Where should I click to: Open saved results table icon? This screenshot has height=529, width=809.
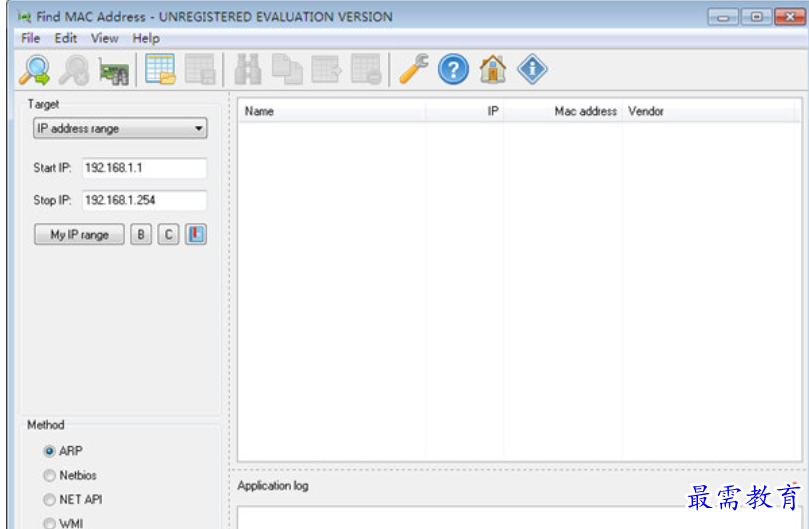coord(160,69)
